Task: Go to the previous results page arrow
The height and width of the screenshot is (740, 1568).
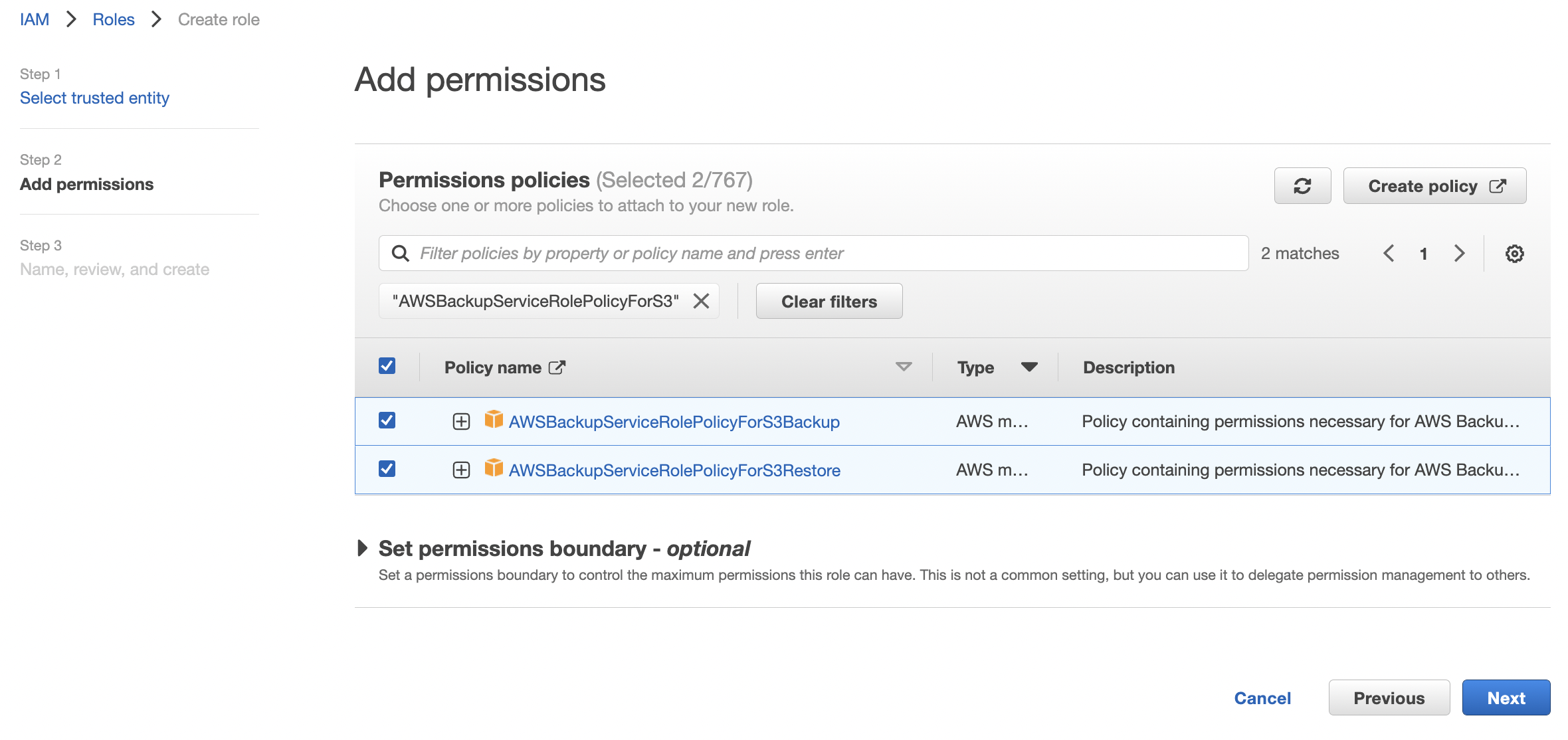Action: coord(1389,254)
